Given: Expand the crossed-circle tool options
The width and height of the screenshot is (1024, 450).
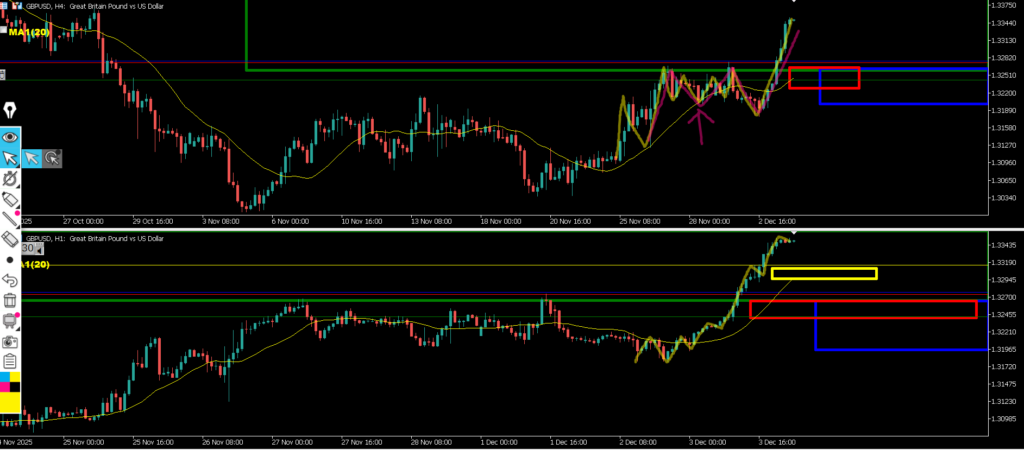Looking at the screenshot, I should [10, 179].
